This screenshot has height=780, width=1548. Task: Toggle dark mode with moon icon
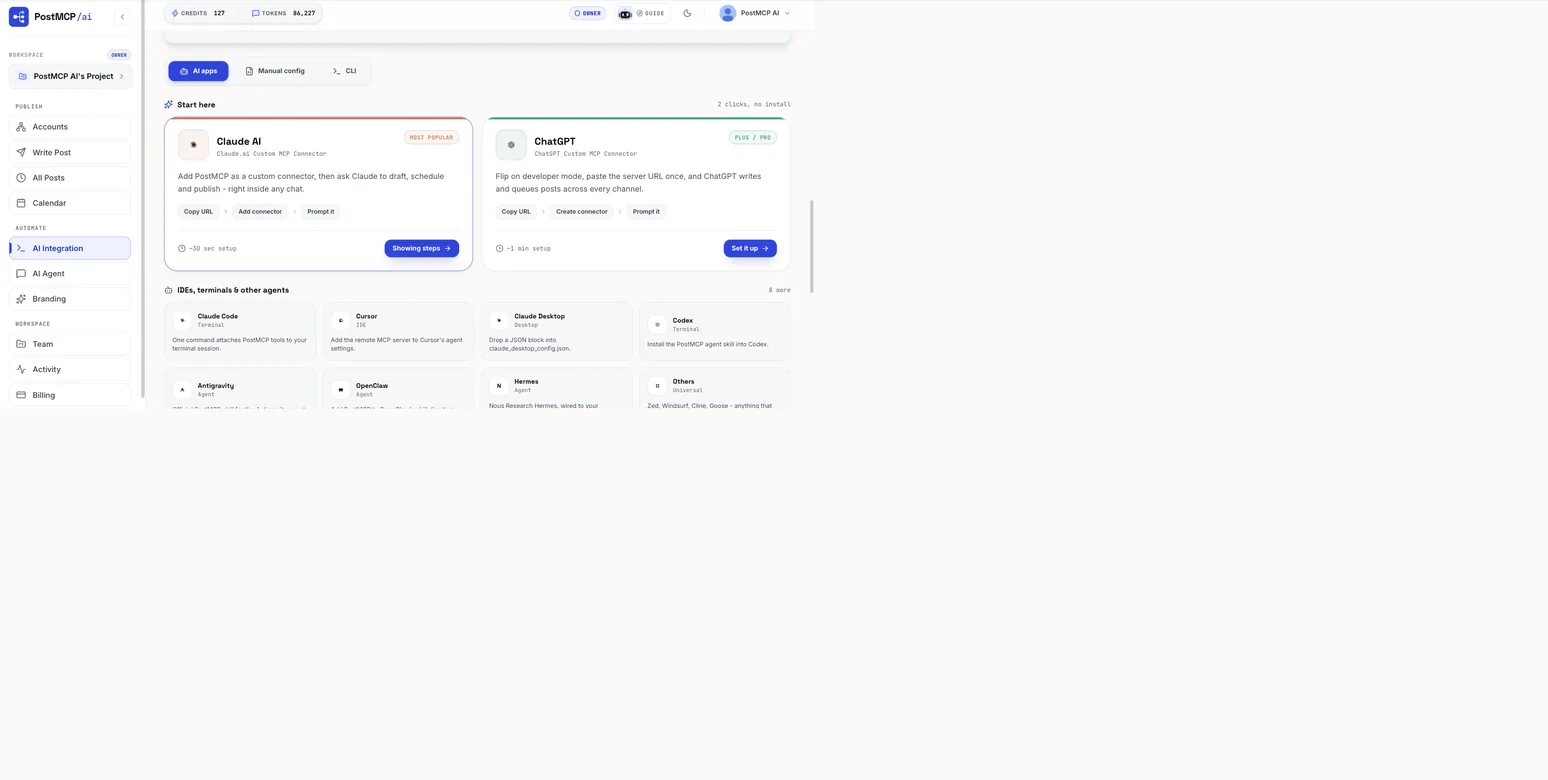[x=687, y=13]
